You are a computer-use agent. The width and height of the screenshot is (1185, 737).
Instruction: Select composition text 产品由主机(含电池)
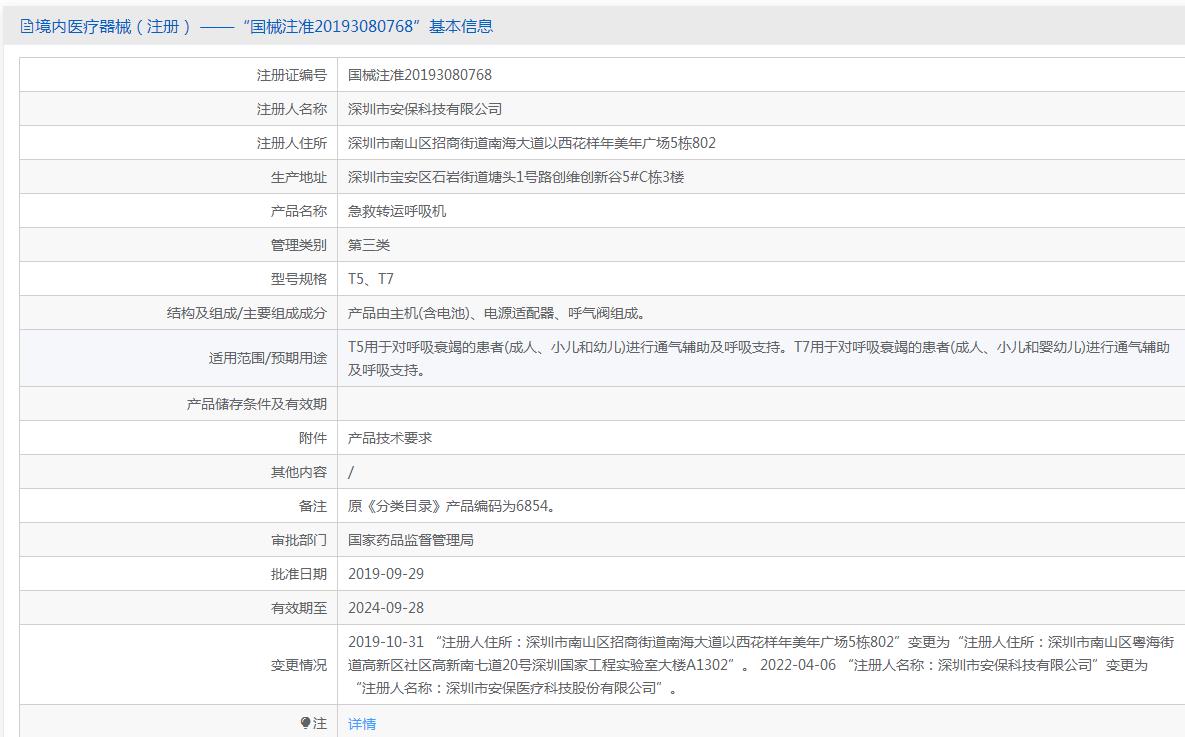coord(496,313)
